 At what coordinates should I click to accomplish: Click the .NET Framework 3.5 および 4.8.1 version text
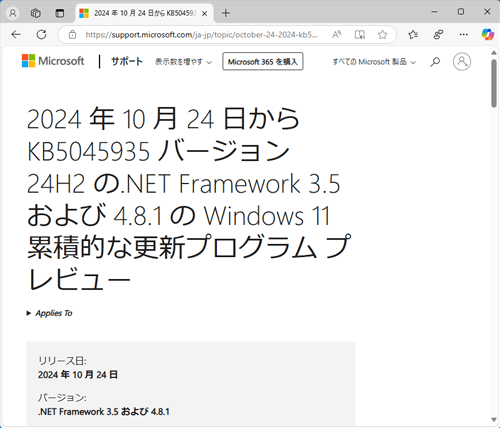pos(104,412)
